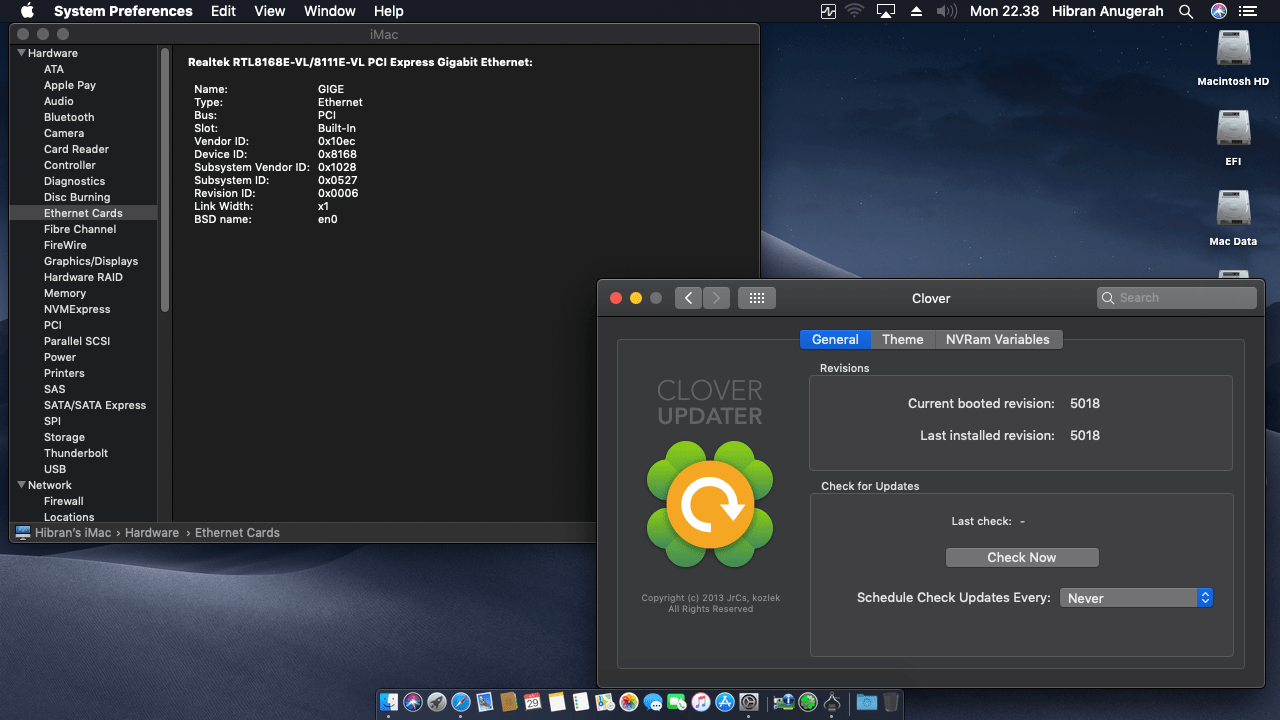Collapse the Hardware tree section

click(22, 53)
